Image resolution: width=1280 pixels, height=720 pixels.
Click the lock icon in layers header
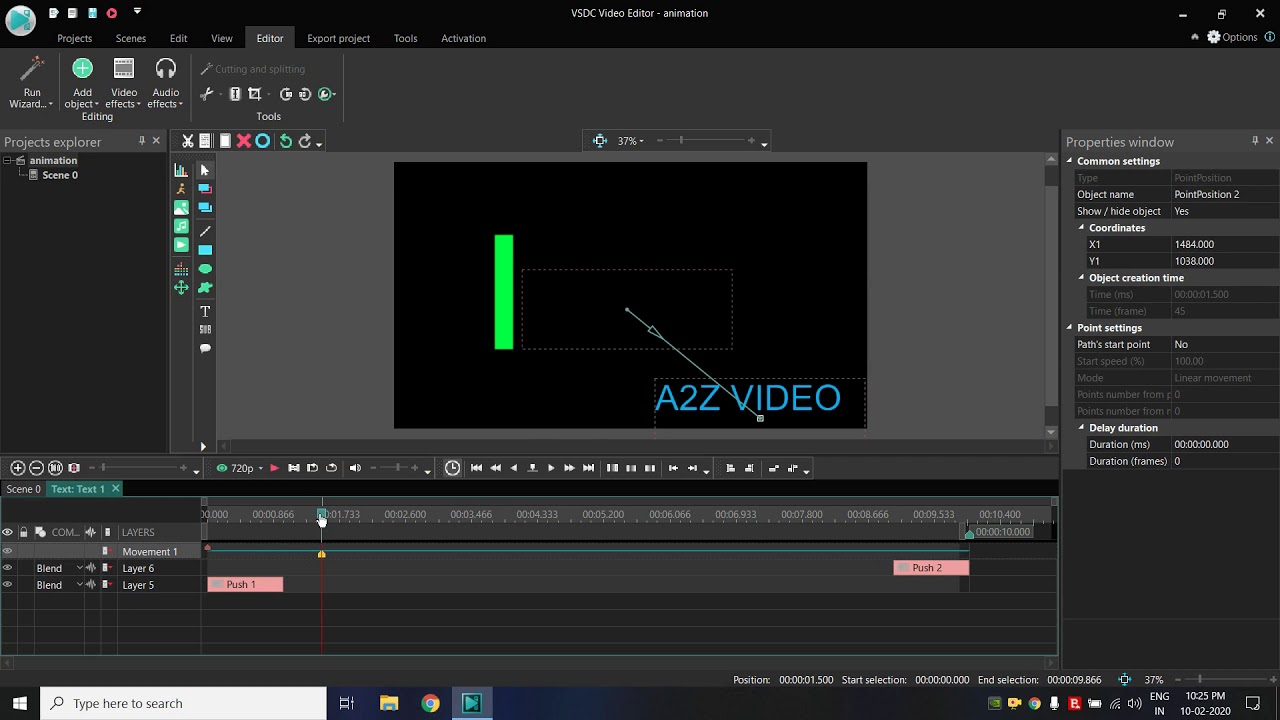(23, 532)
